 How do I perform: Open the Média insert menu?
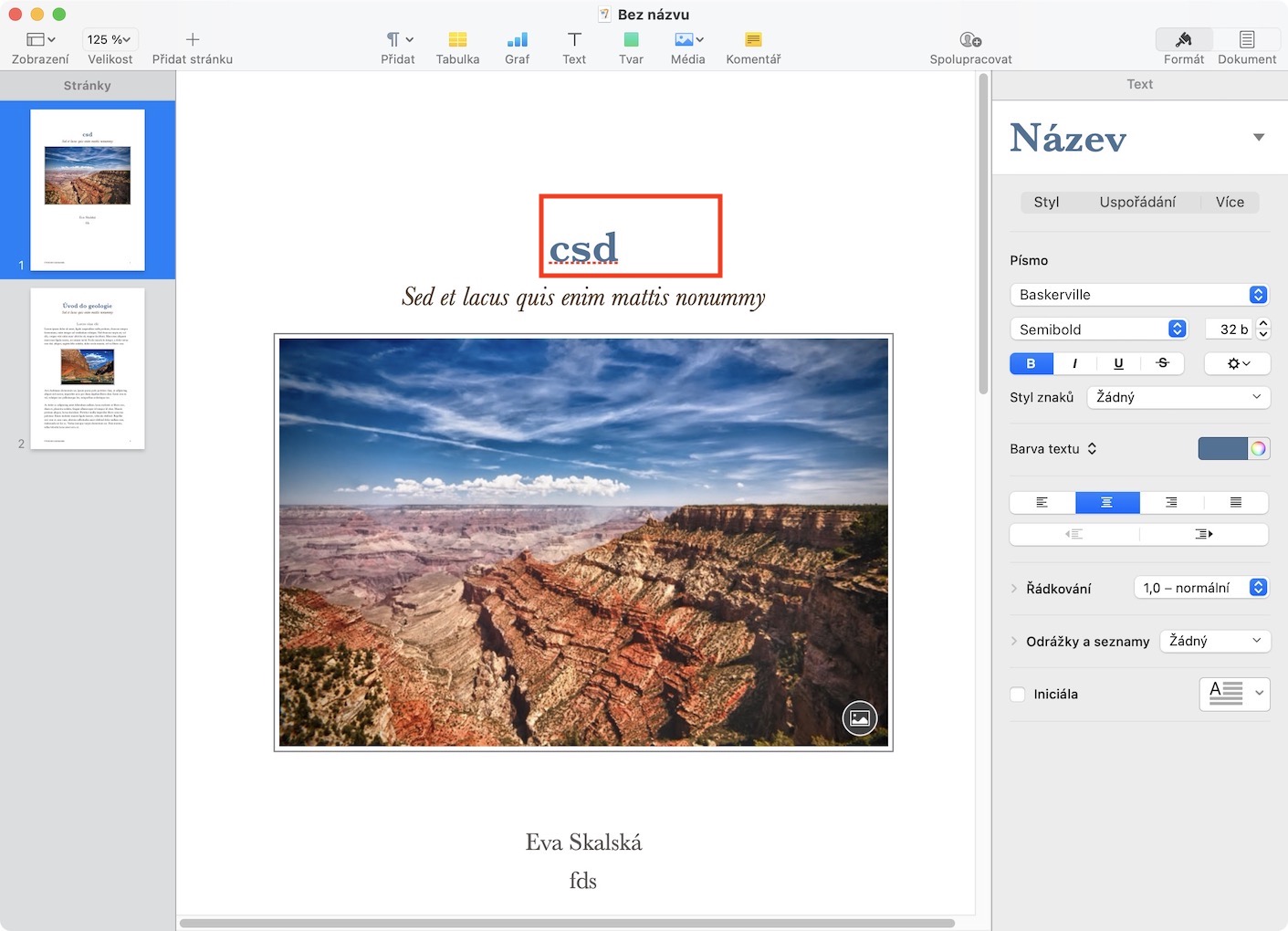point(688,39)
